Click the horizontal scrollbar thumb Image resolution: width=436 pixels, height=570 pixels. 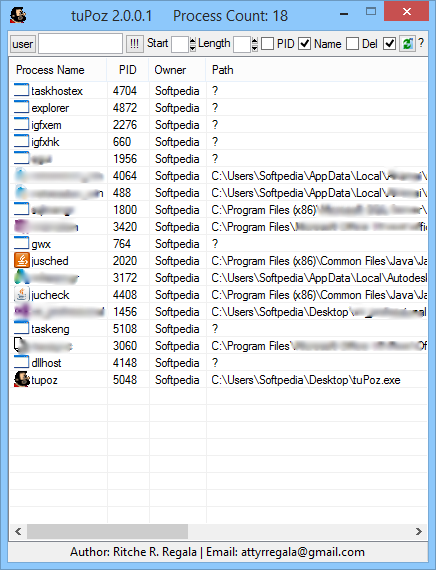point(107,531)
